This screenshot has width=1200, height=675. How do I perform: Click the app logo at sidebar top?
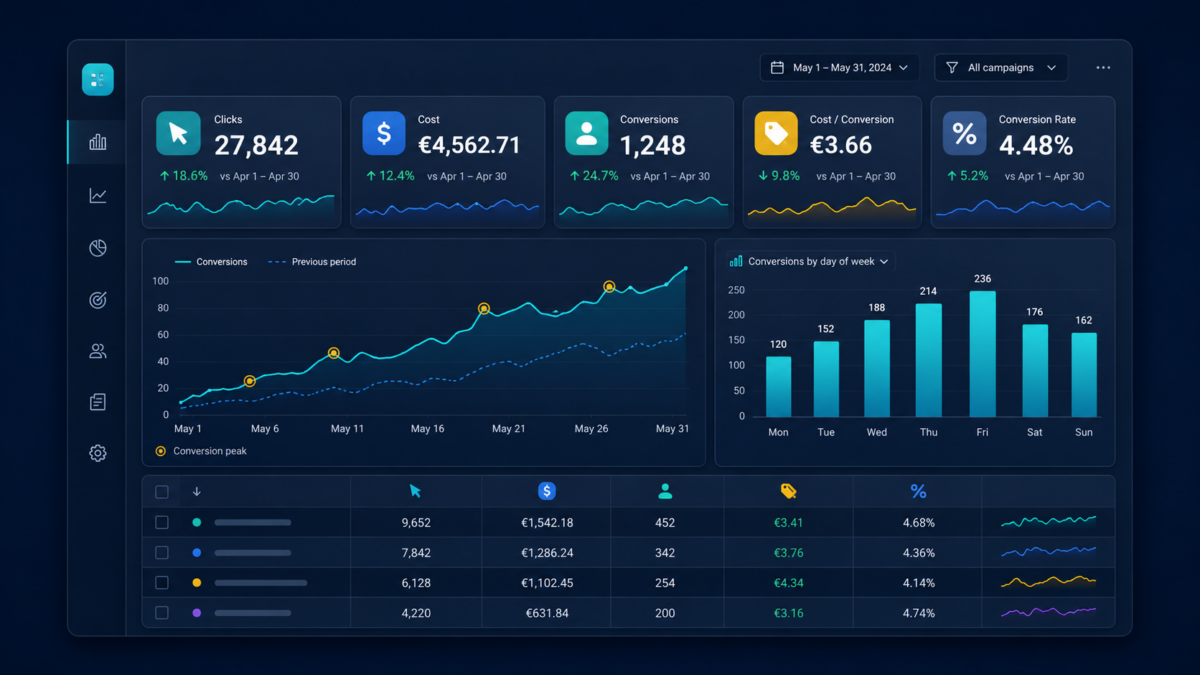[x=97, y=80]
